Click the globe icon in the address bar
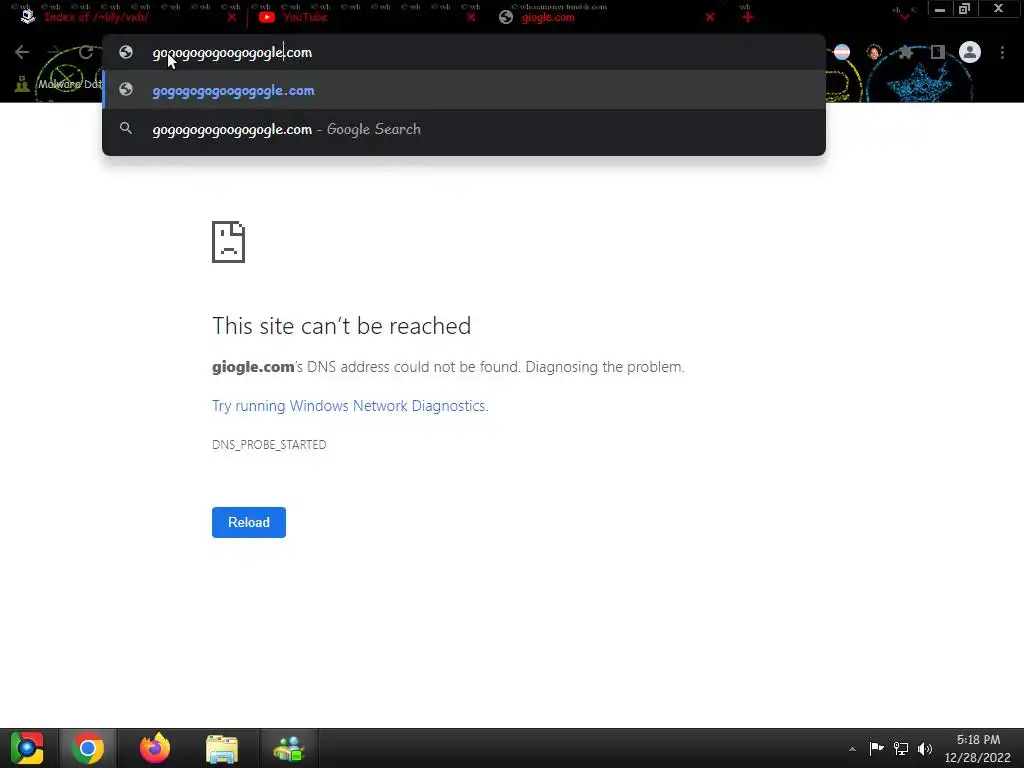Screen dimensions: 1024x768 (x=126, y=52)
